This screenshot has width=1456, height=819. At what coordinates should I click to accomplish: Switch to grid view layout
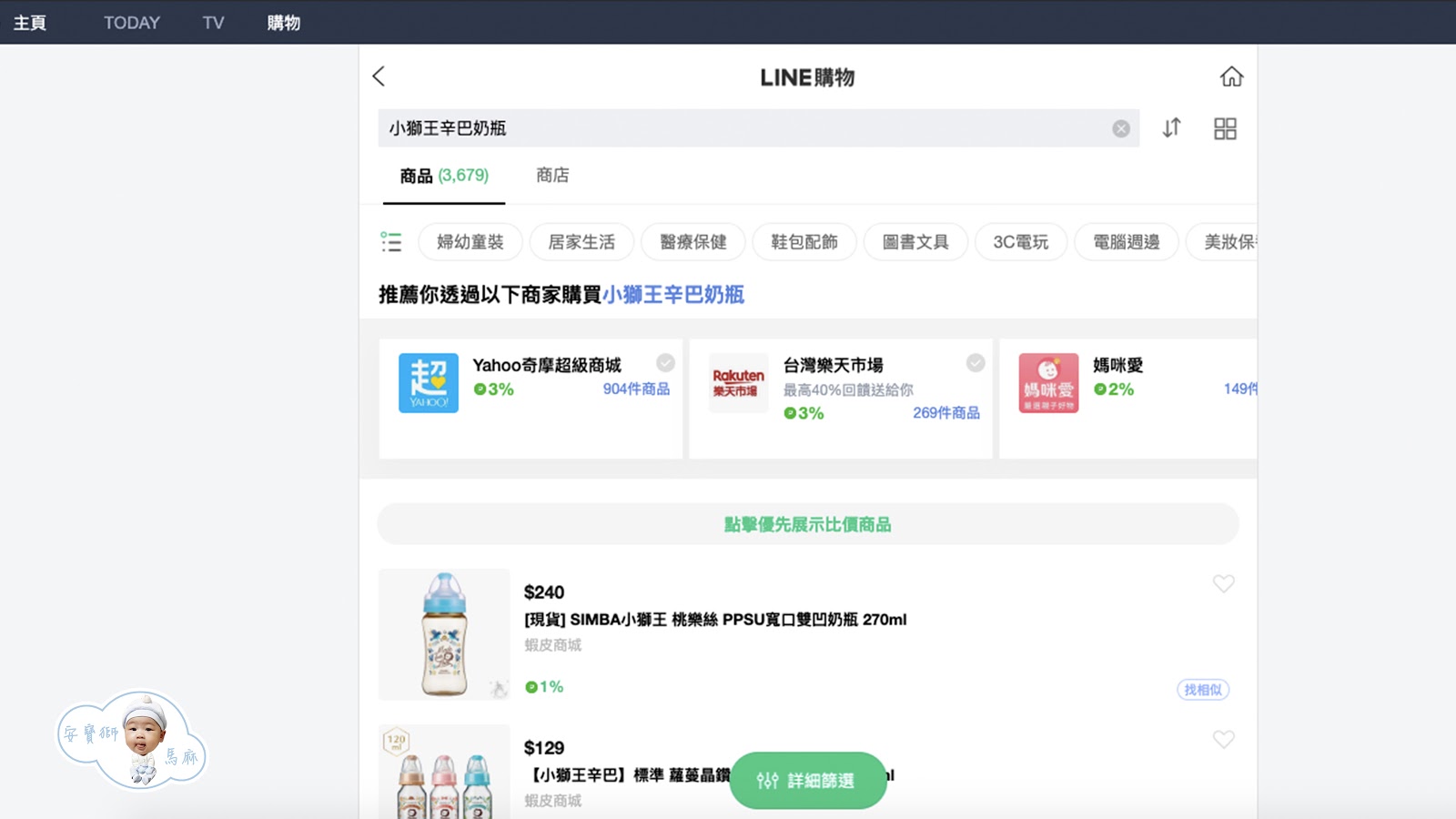click(x=1225, y=128)
